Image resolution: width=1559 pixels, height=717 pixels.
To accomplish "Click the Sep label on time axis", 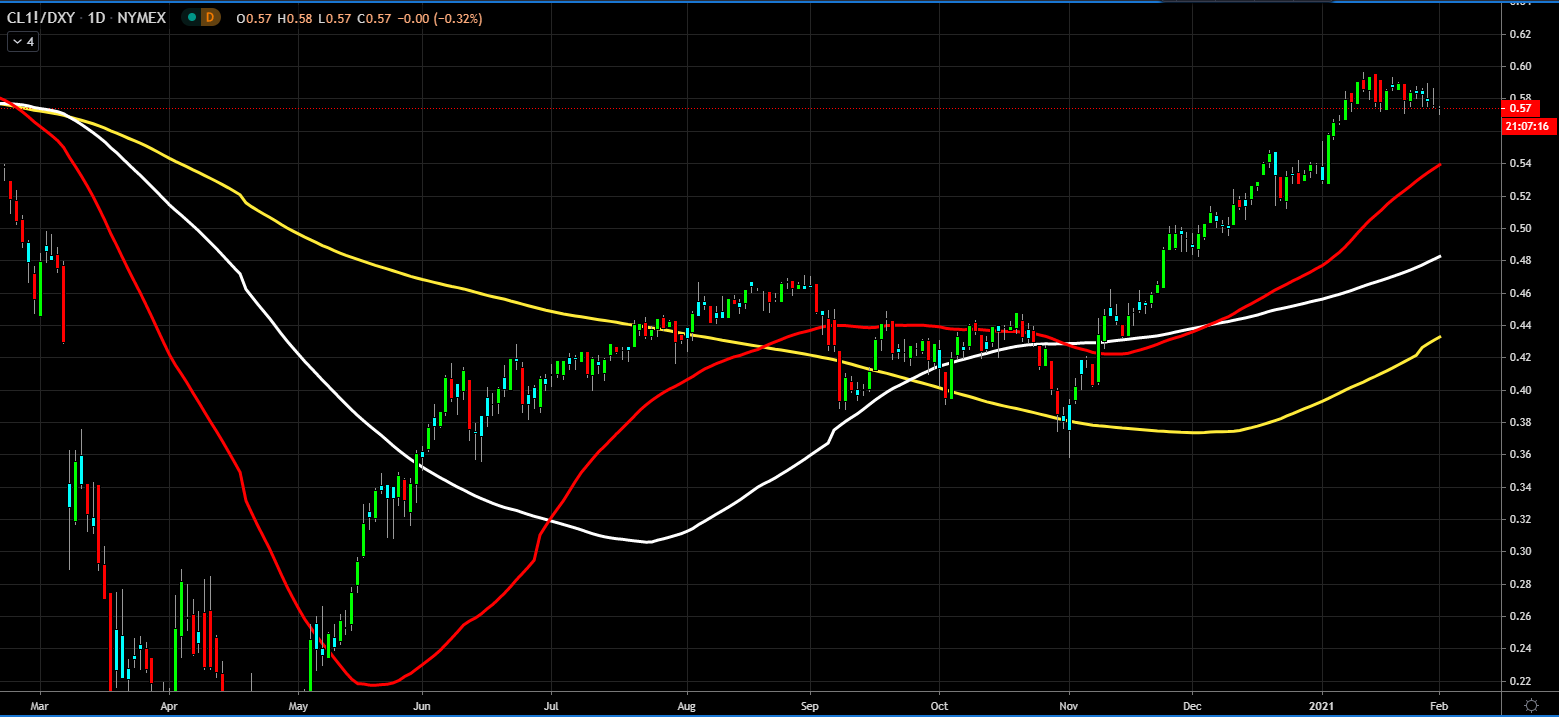I will pyautogui.click(x=811, y=705).
